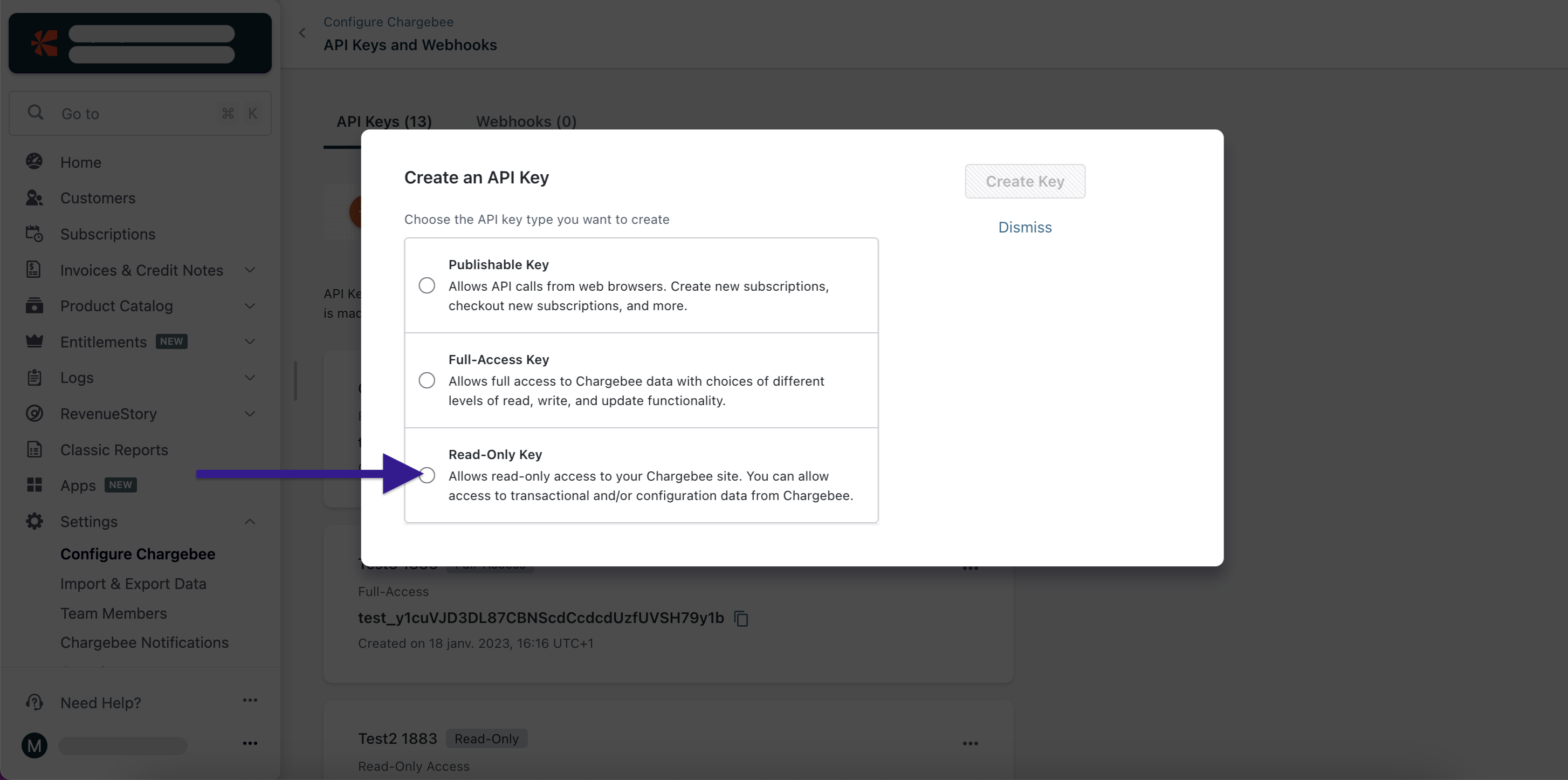
Task: Click the Apps grid icon
Action: tap(34, 485)
